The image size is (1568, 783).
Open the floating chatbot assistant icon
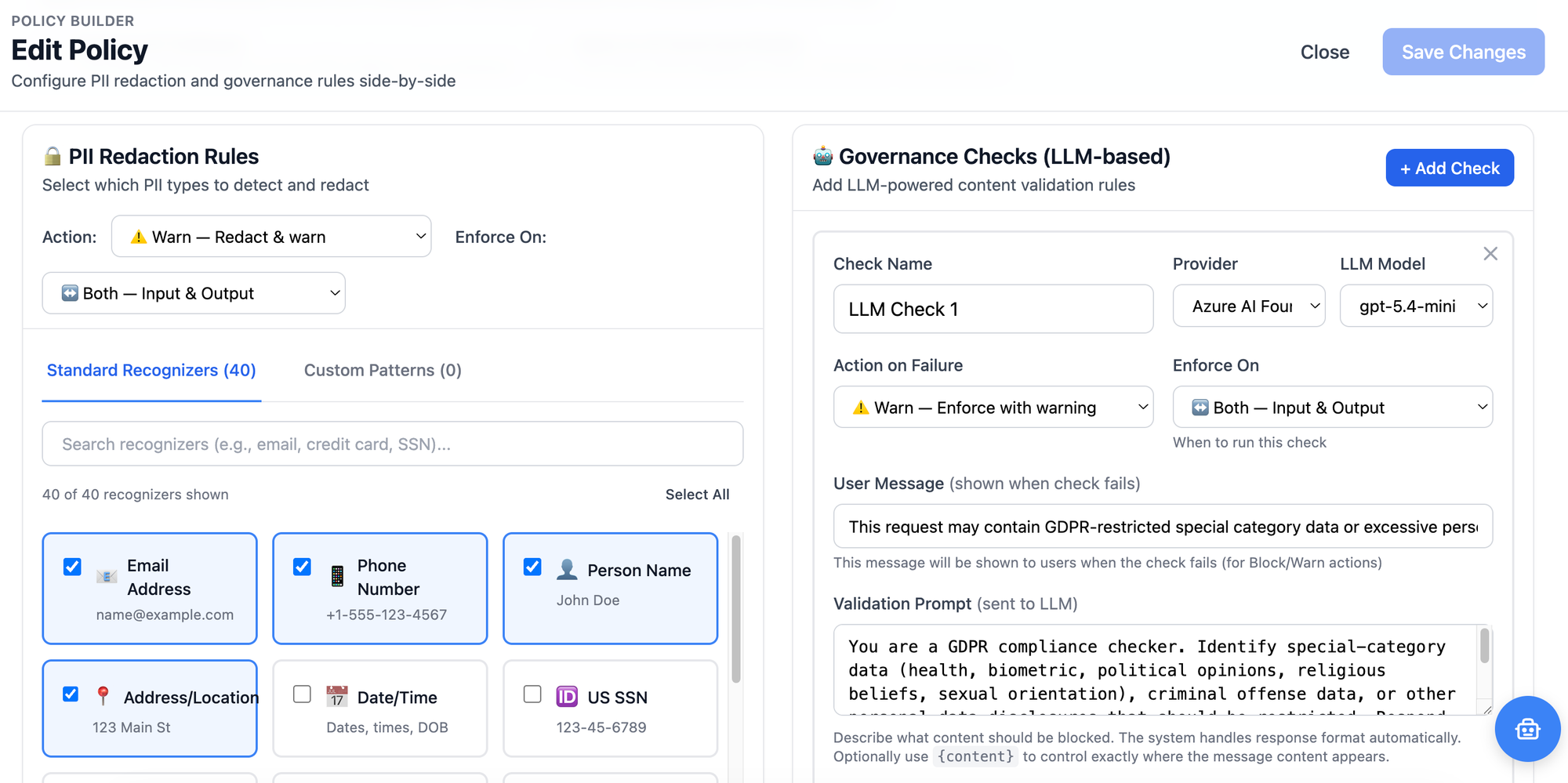click(x=1526, y=729)
